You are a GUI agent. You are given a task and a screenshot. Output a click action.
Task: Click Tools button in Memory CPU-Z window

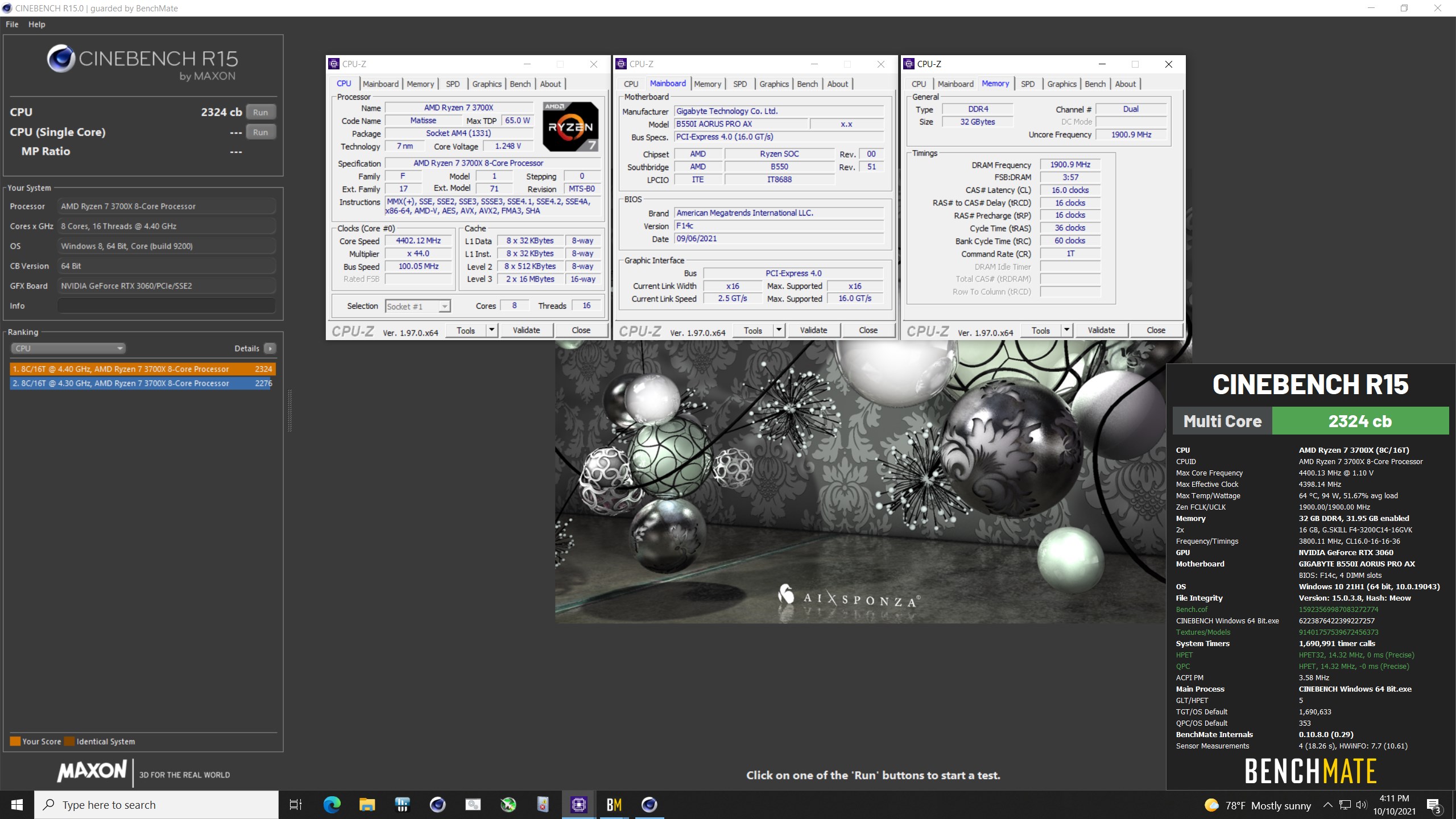tap(1040, 330)
